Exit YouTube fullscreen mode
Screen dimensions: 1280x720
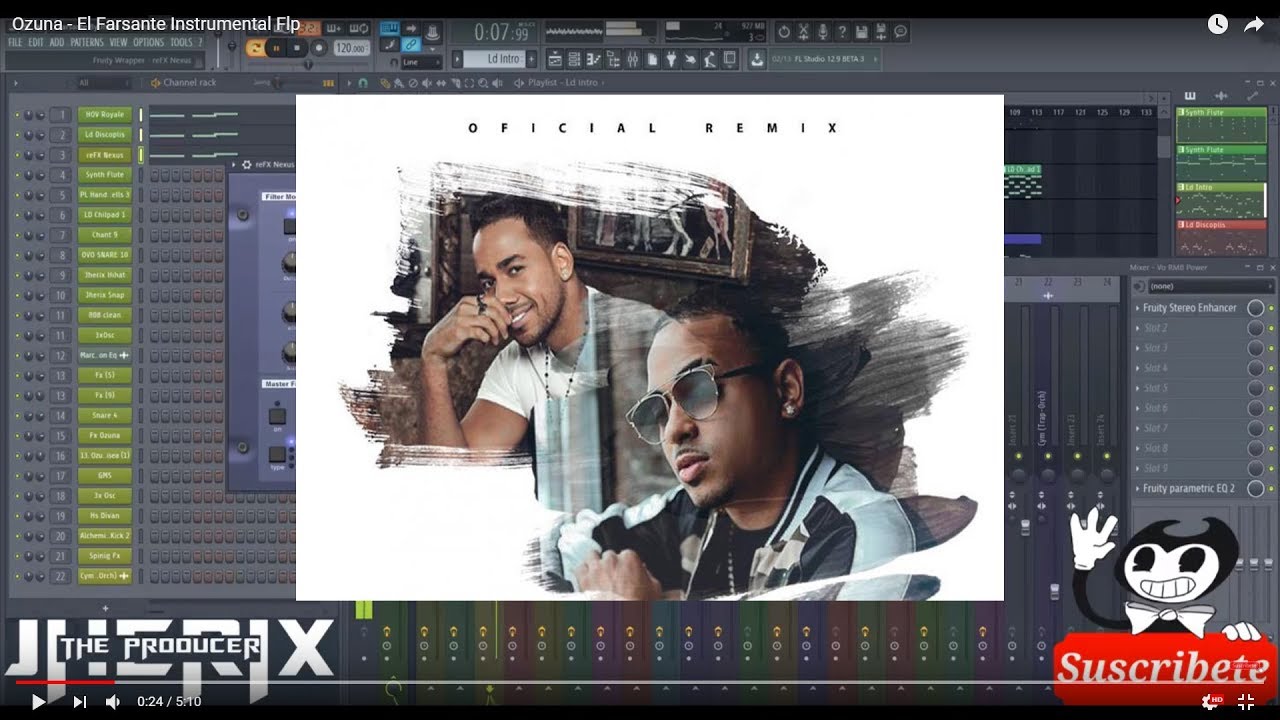1246,702
